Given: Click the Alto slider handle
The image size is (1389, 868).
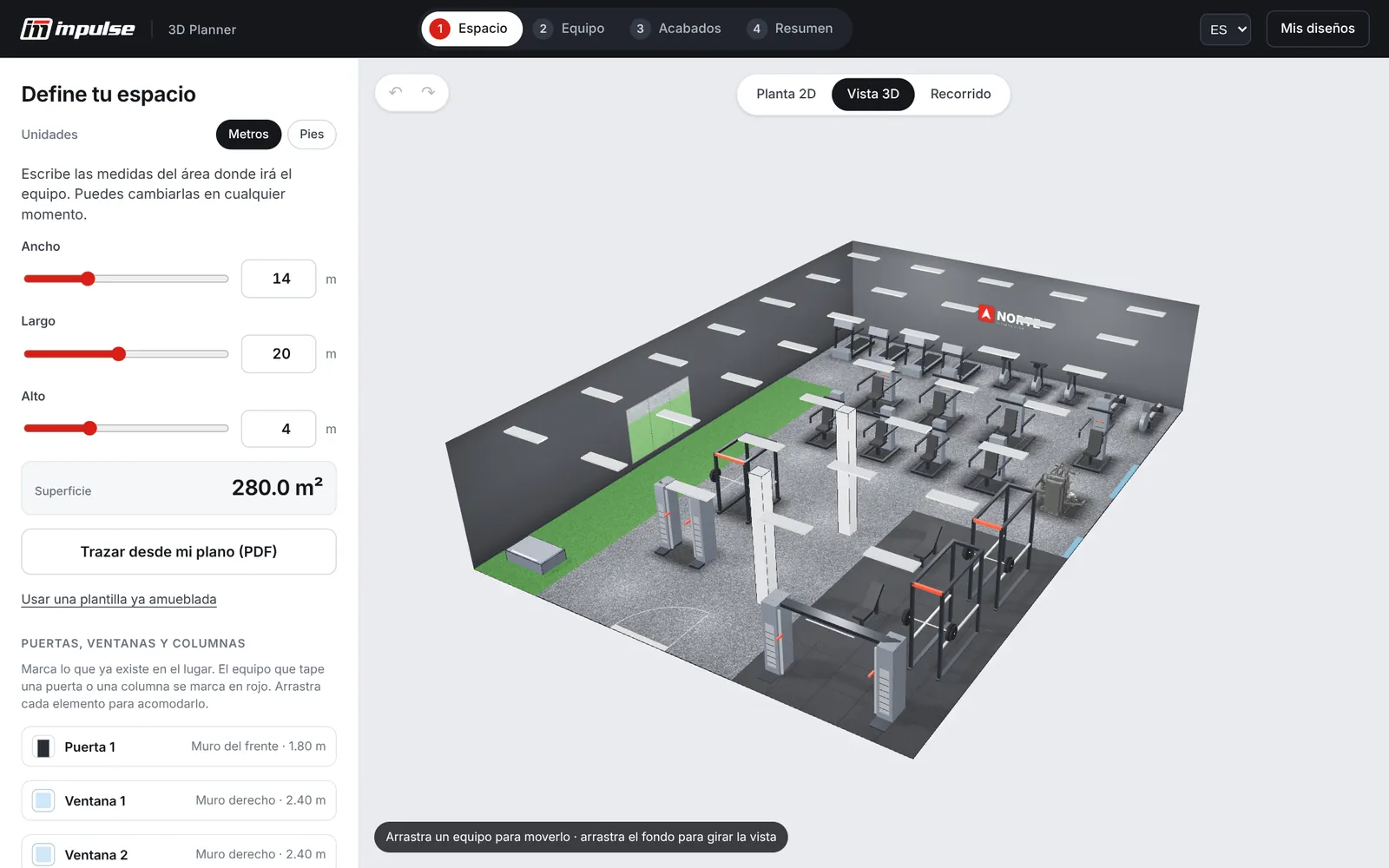Looking at the screenshot, I should [89, 429].
